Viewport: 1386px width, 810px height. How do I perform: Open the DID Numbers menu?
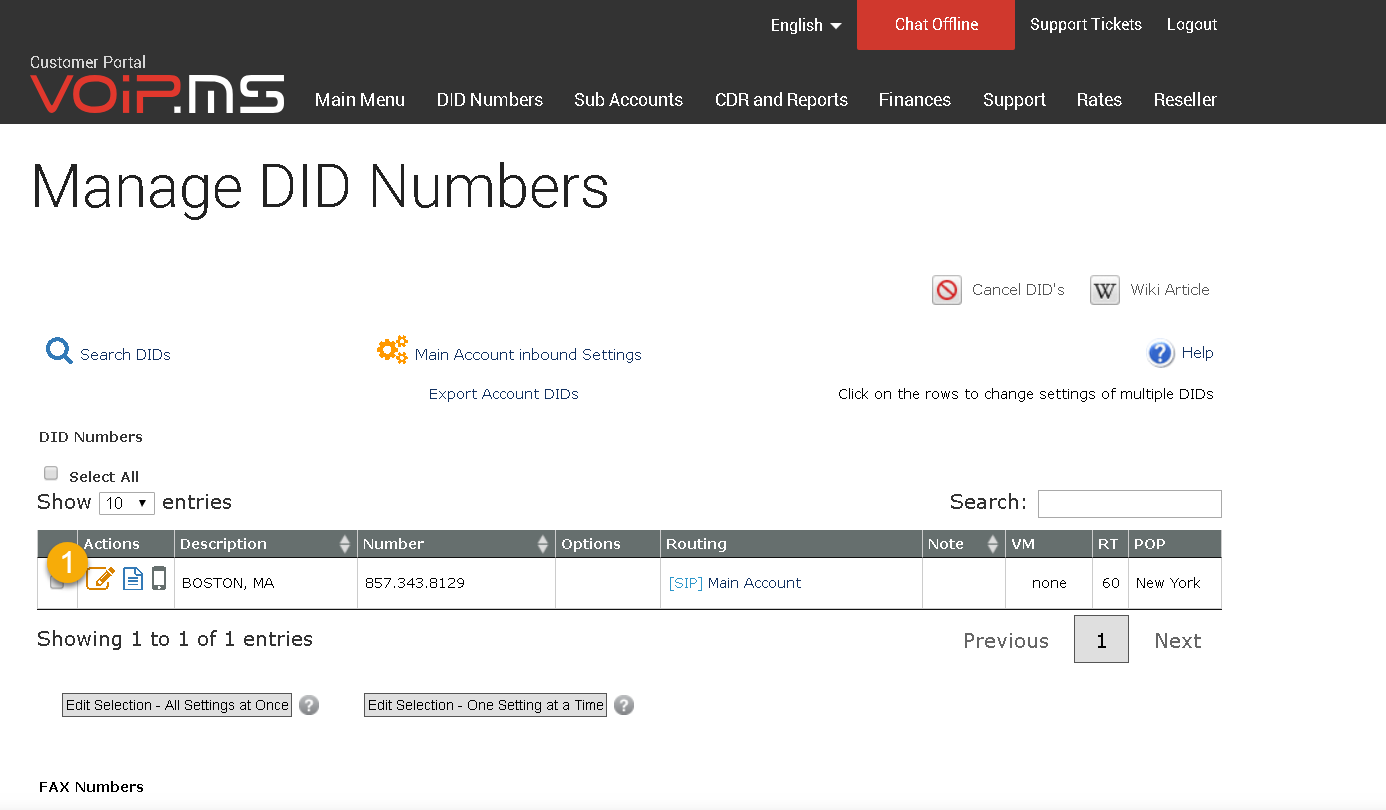(490, 100)
